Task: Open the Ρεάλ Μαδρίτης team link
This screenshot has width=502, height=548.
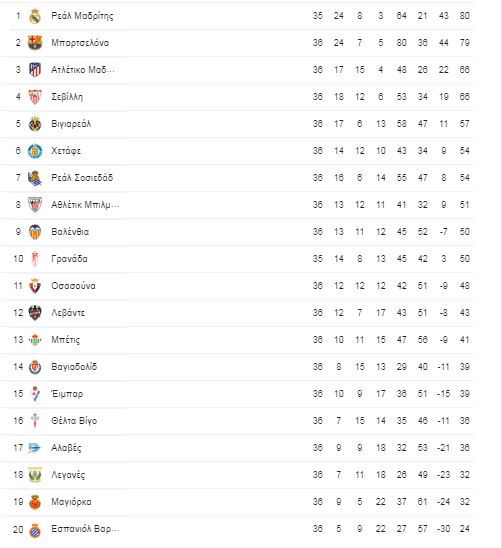Action: pyautogui.click(x=82, y=16)
